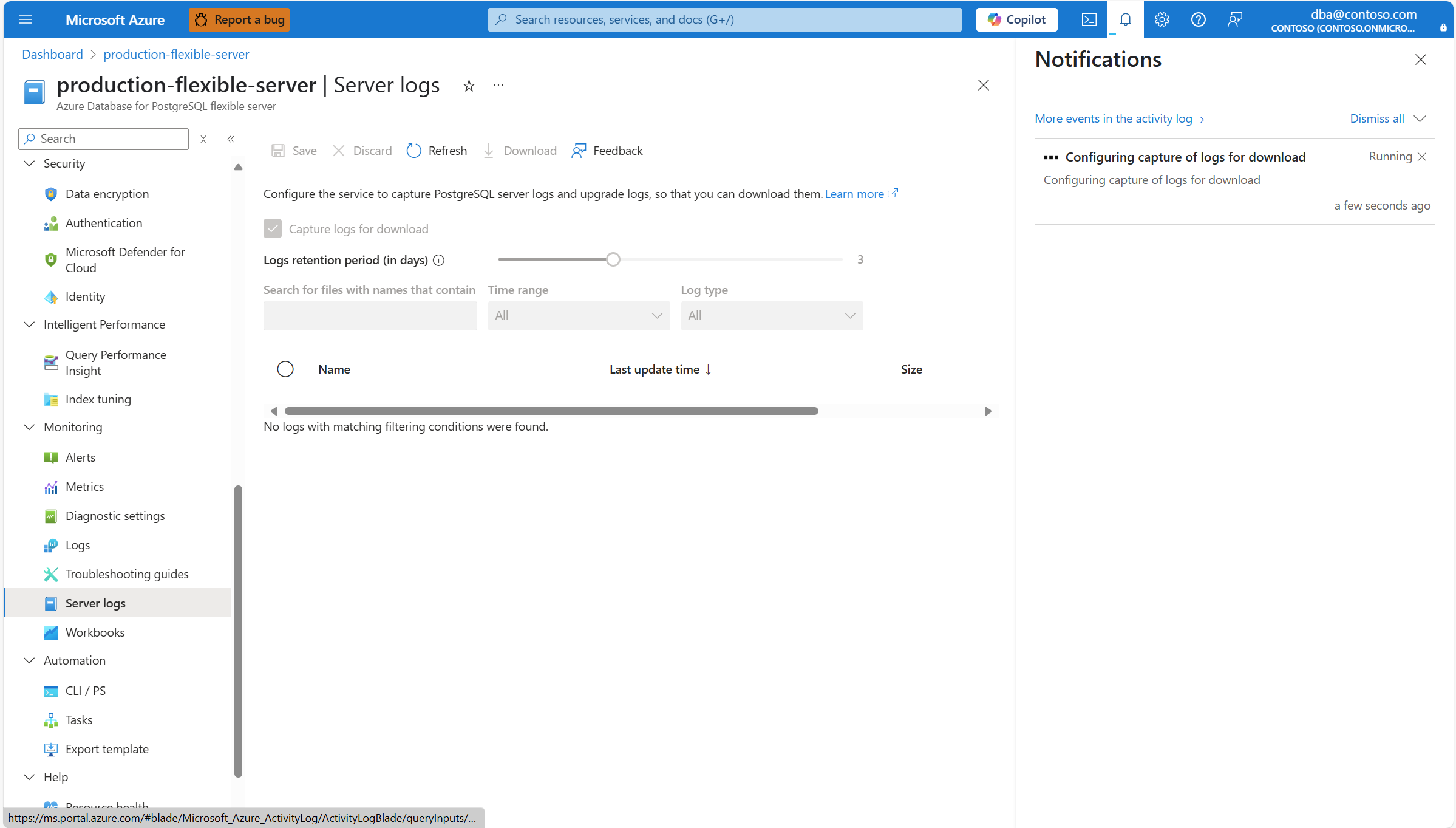Collapse the sidebar with double chevron
1456x828 pixels.
(x=231, y=139)
